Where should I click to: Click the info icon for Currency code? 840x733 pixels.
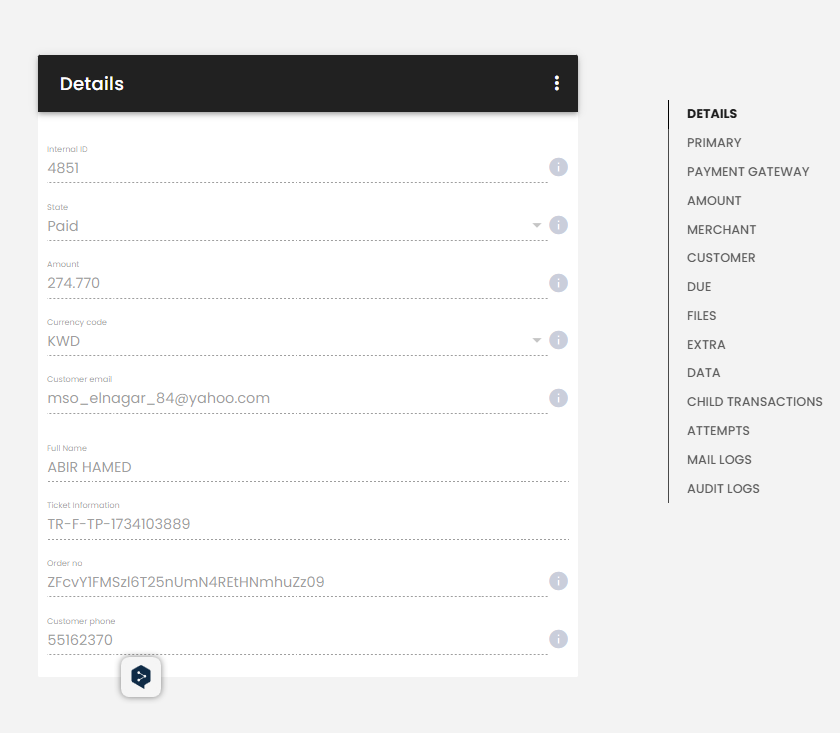point(558,340)
